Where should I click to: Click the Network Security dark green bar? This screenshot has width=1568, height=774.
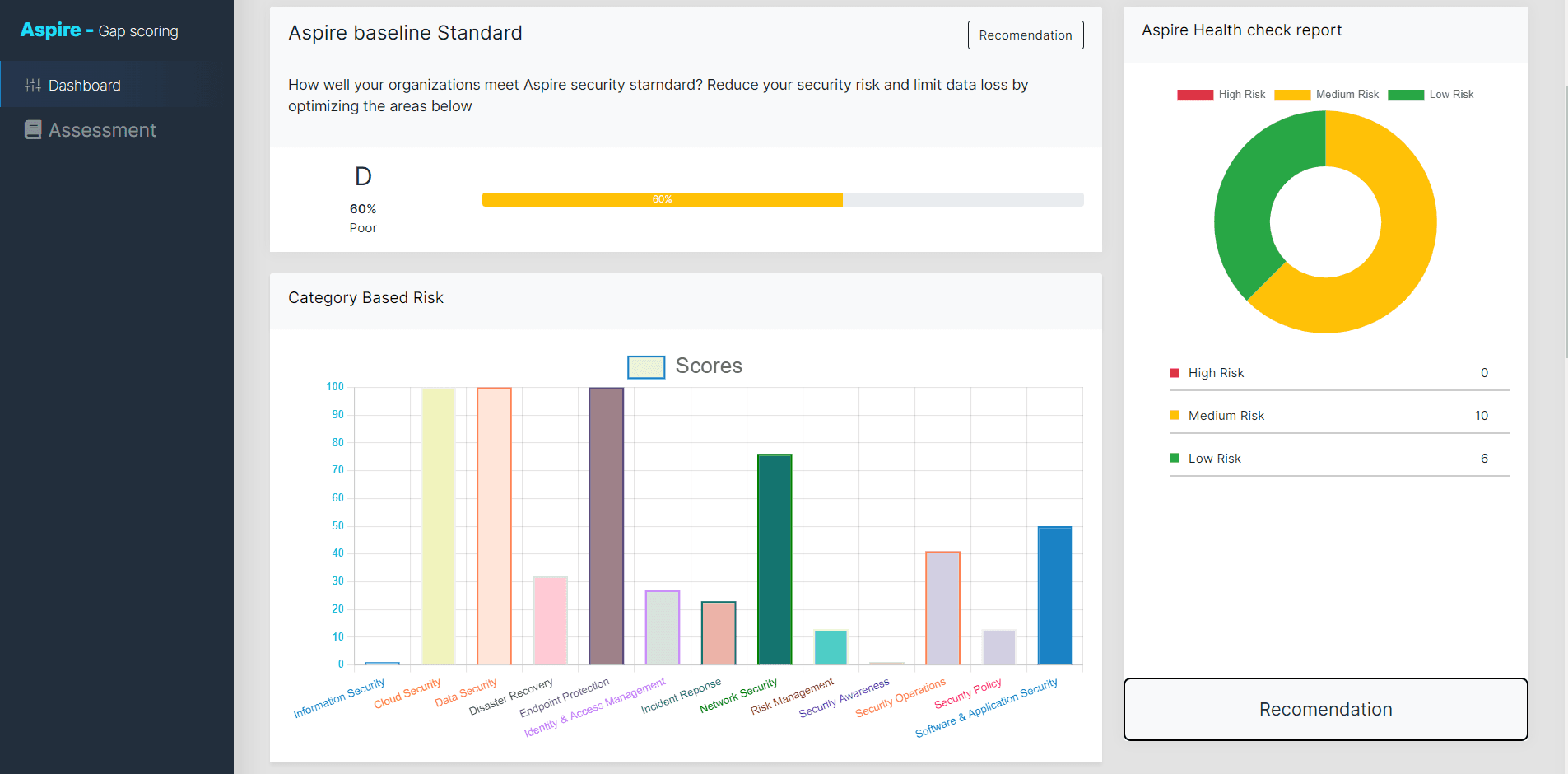[x=775, y=560]
